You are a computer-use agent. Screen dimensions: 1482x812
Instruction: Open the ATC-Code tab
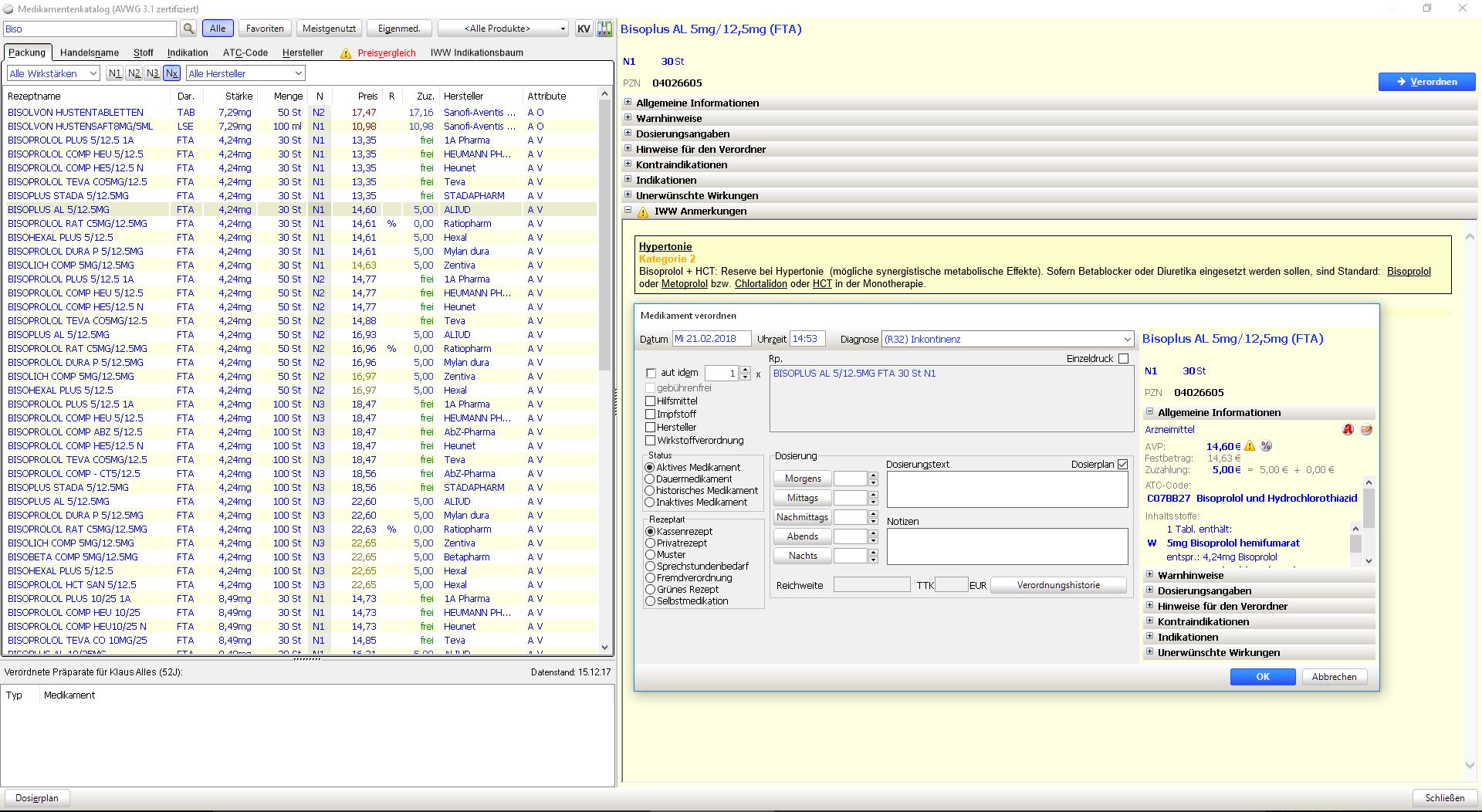tap(245, 53)
